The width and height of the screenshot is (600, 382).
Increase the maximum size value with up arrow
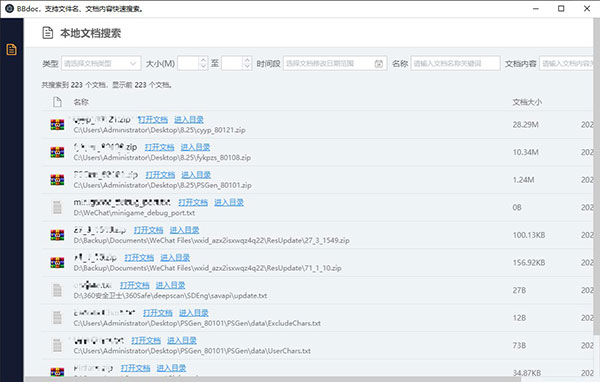[x=247, y=60]
